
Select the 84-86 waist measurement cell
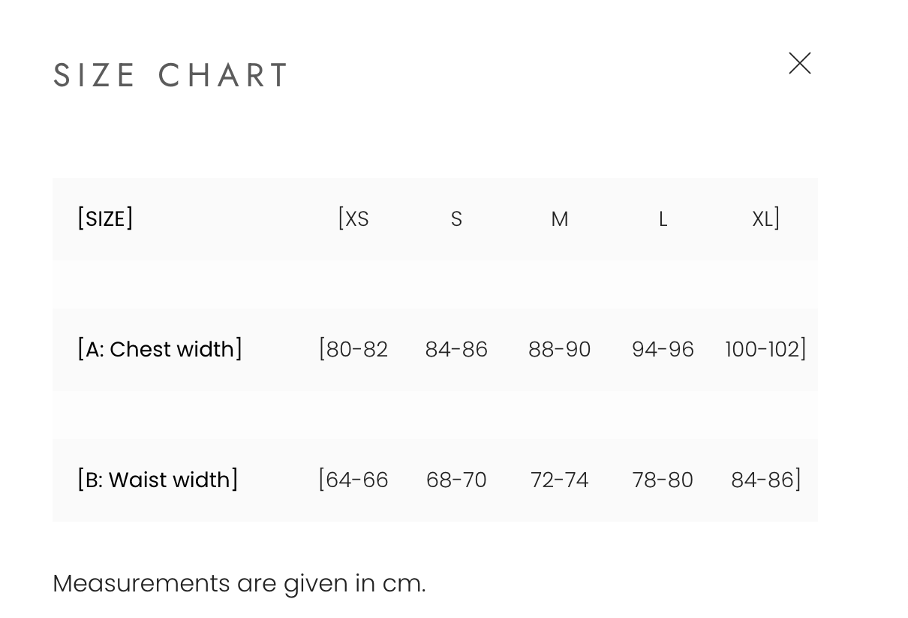pyautogui.click(x=763, y=480)
